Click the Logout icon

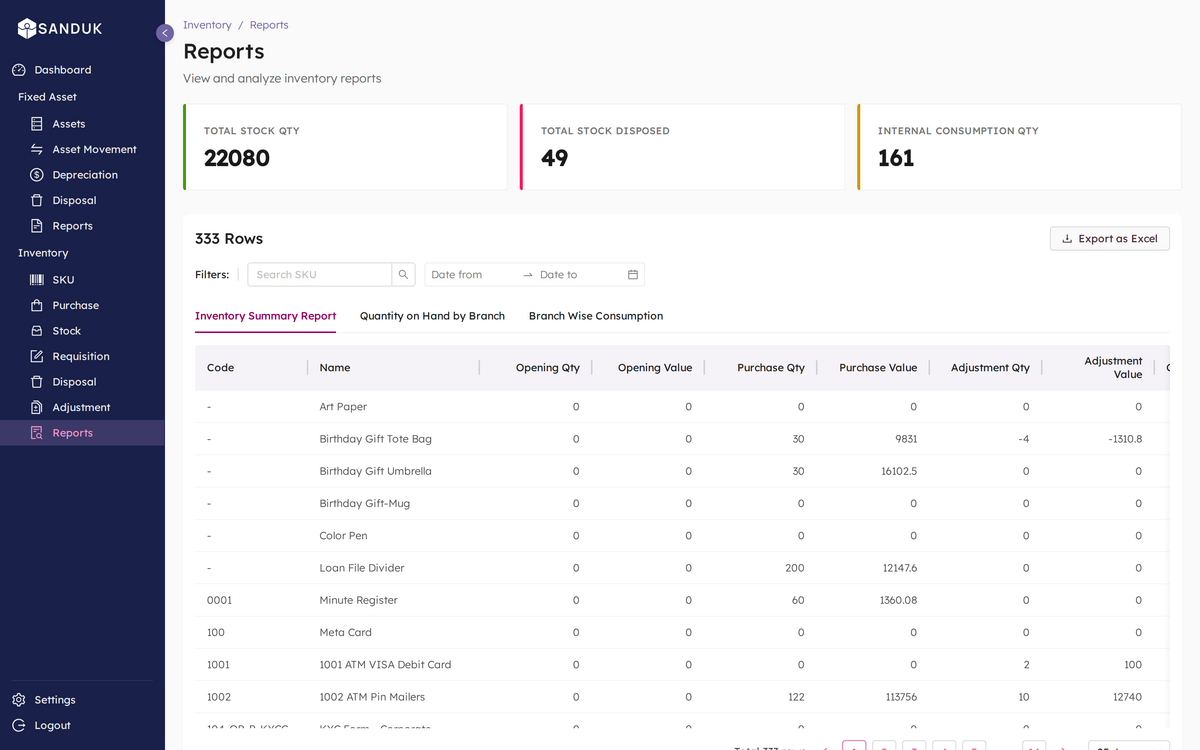(19, 725)
